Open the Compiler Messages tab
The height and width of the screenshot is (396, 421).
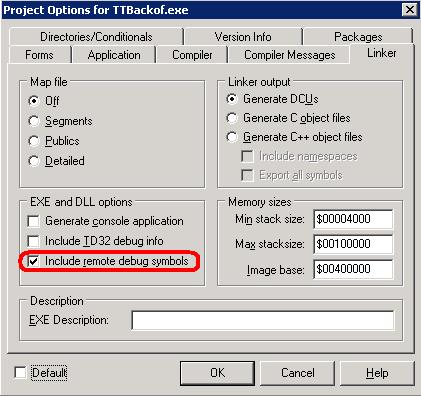point(289,55)
